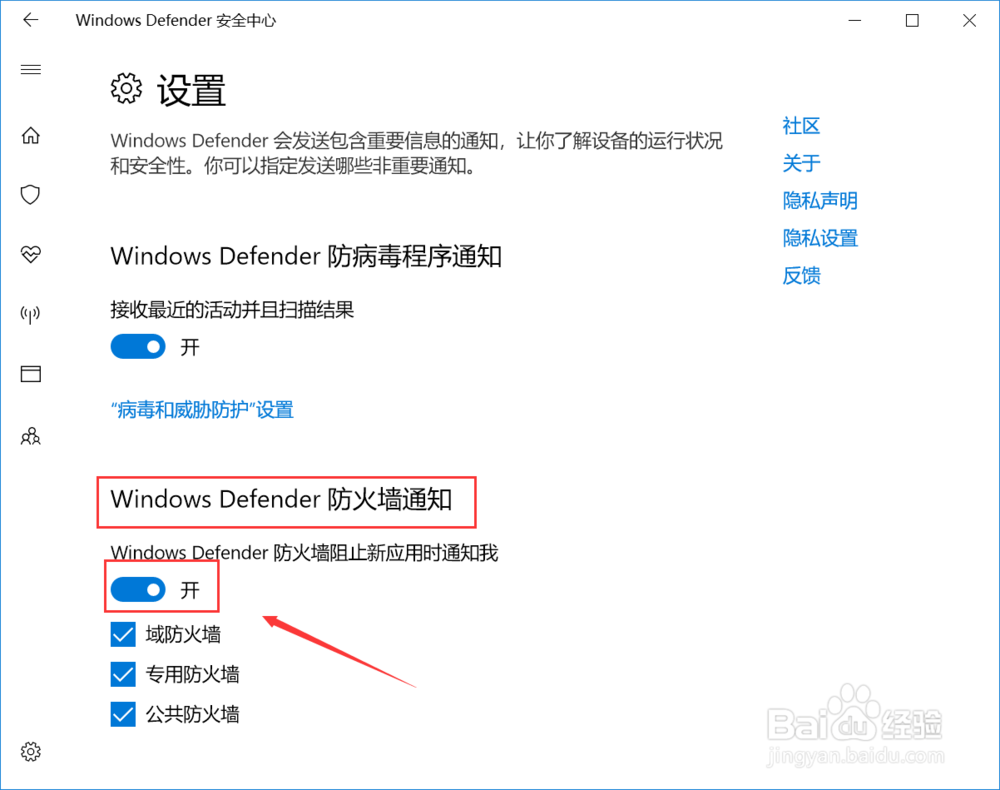Open virus & threat protection shield icon

point(31,194)
